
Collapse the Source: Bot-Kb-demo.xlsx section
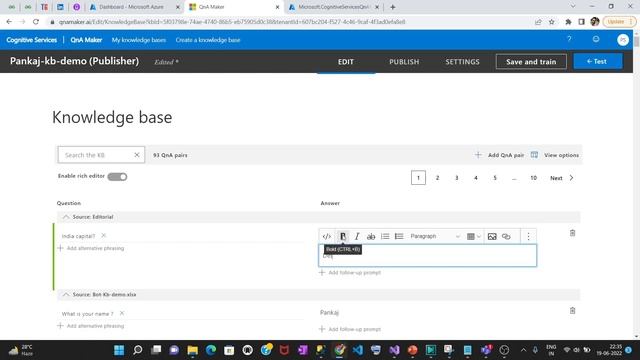click(x=66, y=294)
